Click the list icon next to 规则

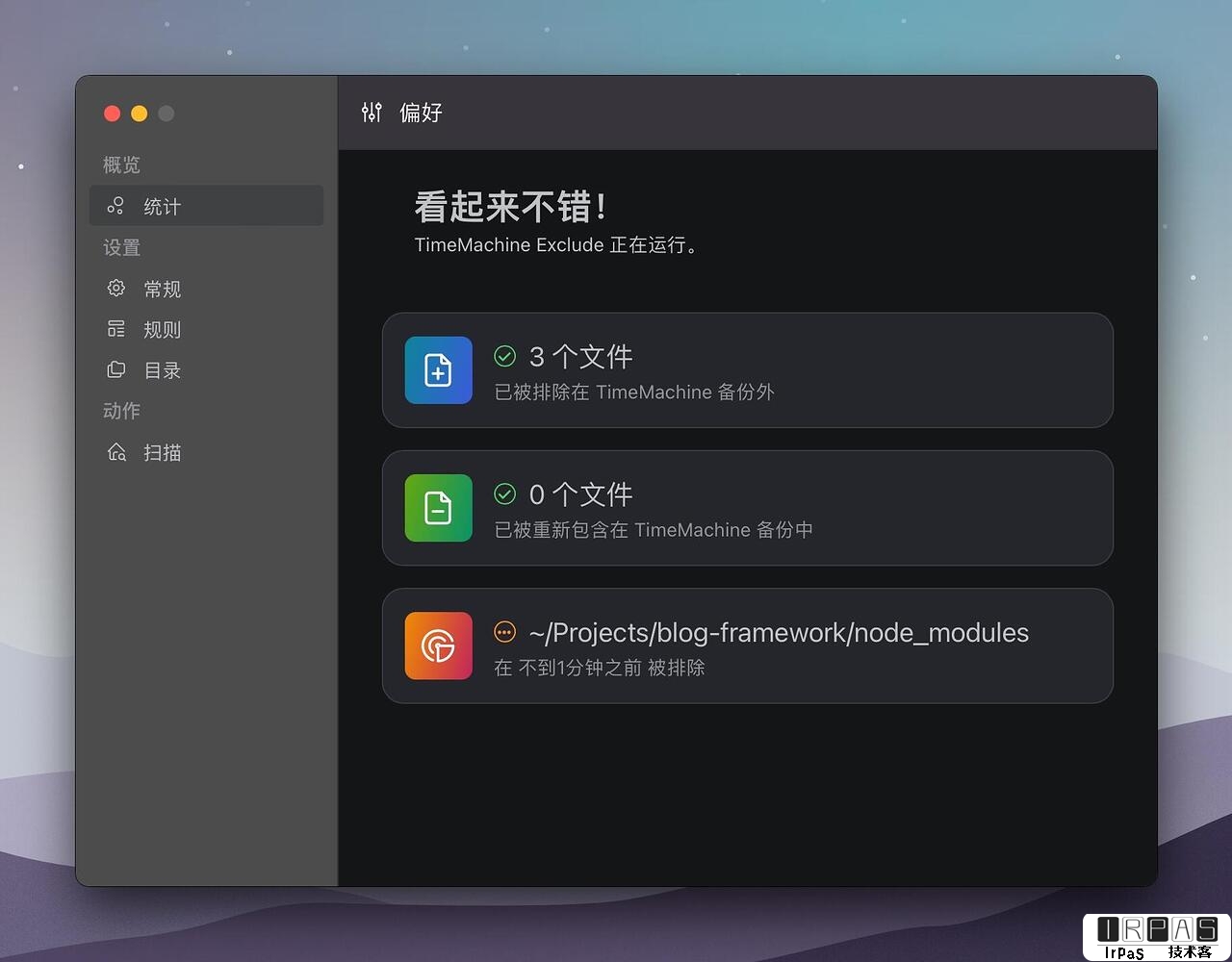116,329
